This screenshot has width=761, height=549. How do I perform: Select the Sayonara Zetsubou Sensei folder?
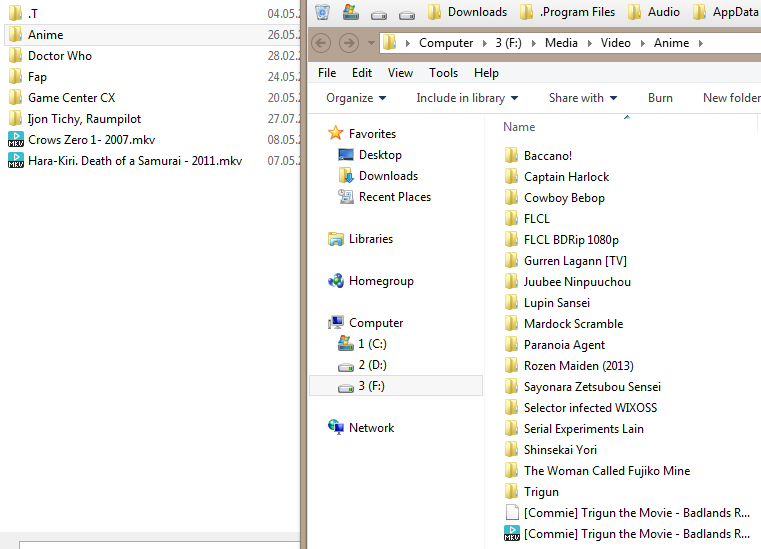pos(583,387)
